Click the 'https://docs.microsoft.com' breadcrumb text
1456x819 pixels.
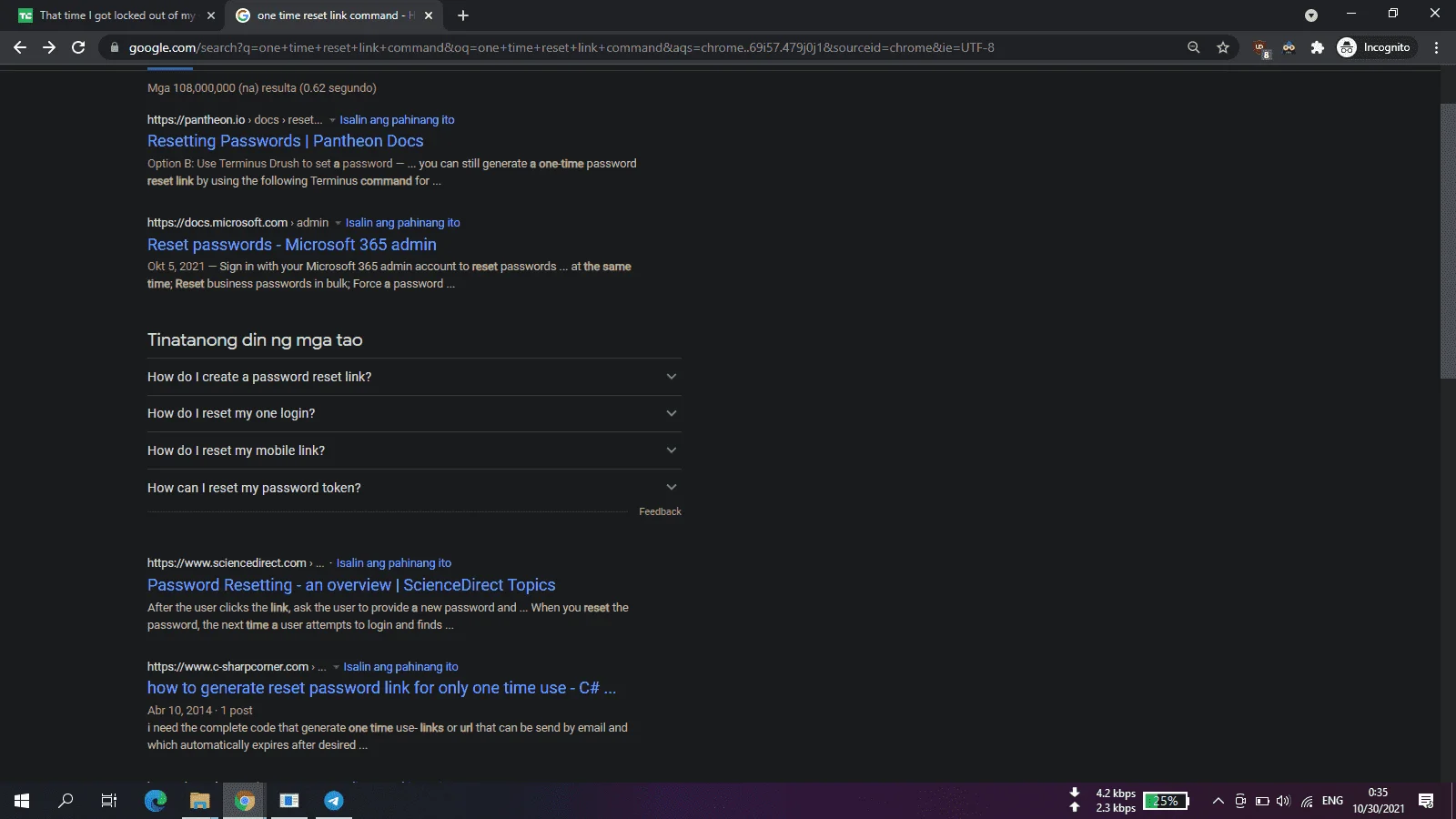click(x=217, y=222)
